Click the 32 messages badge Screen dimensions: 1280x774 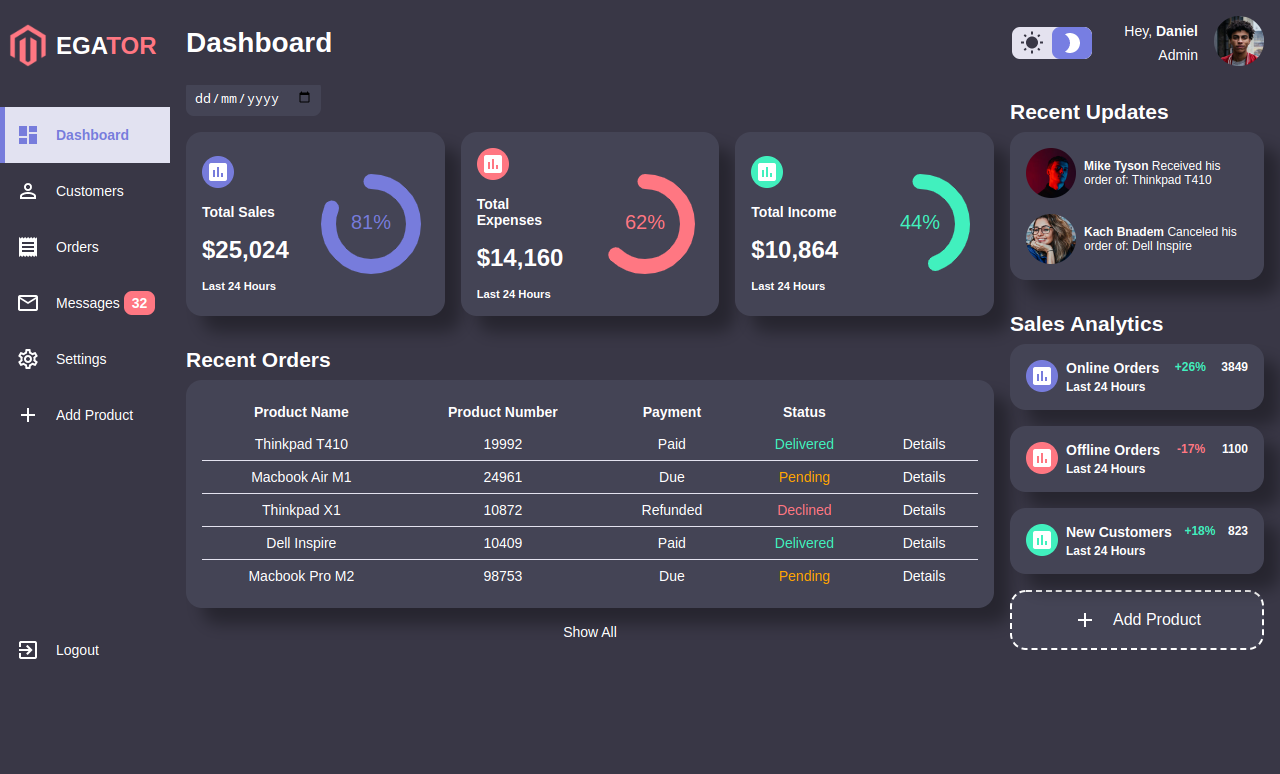[x=139, y=303]
